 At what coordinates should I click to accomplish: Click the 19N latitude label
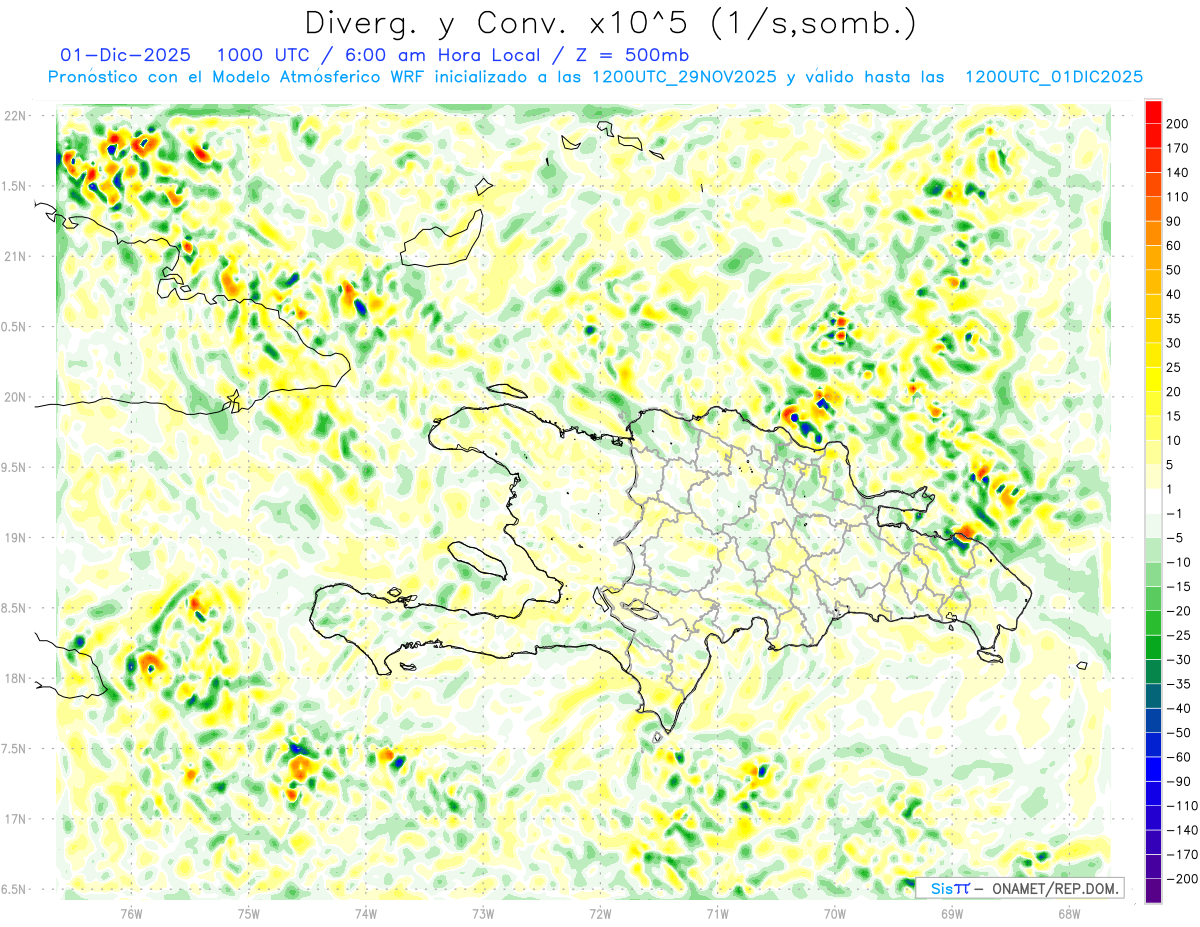pyautogui.click(x=16, y=538)
